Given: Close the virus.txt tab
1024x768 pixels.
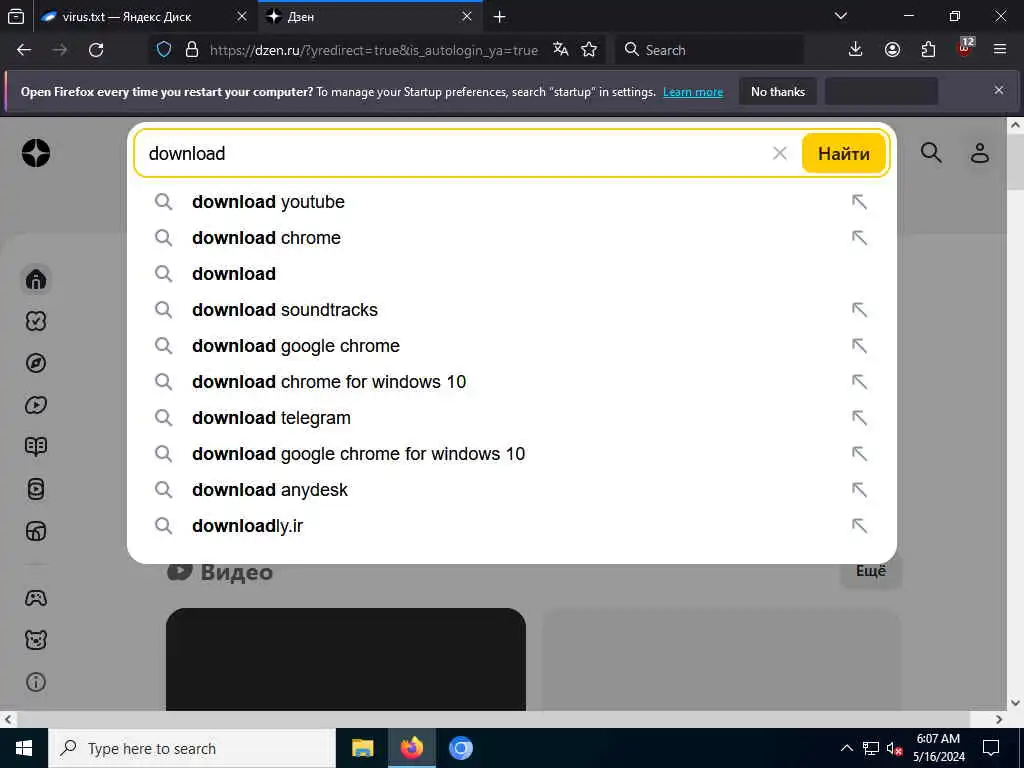Looking at the screenshot, I should click(242, 17).
